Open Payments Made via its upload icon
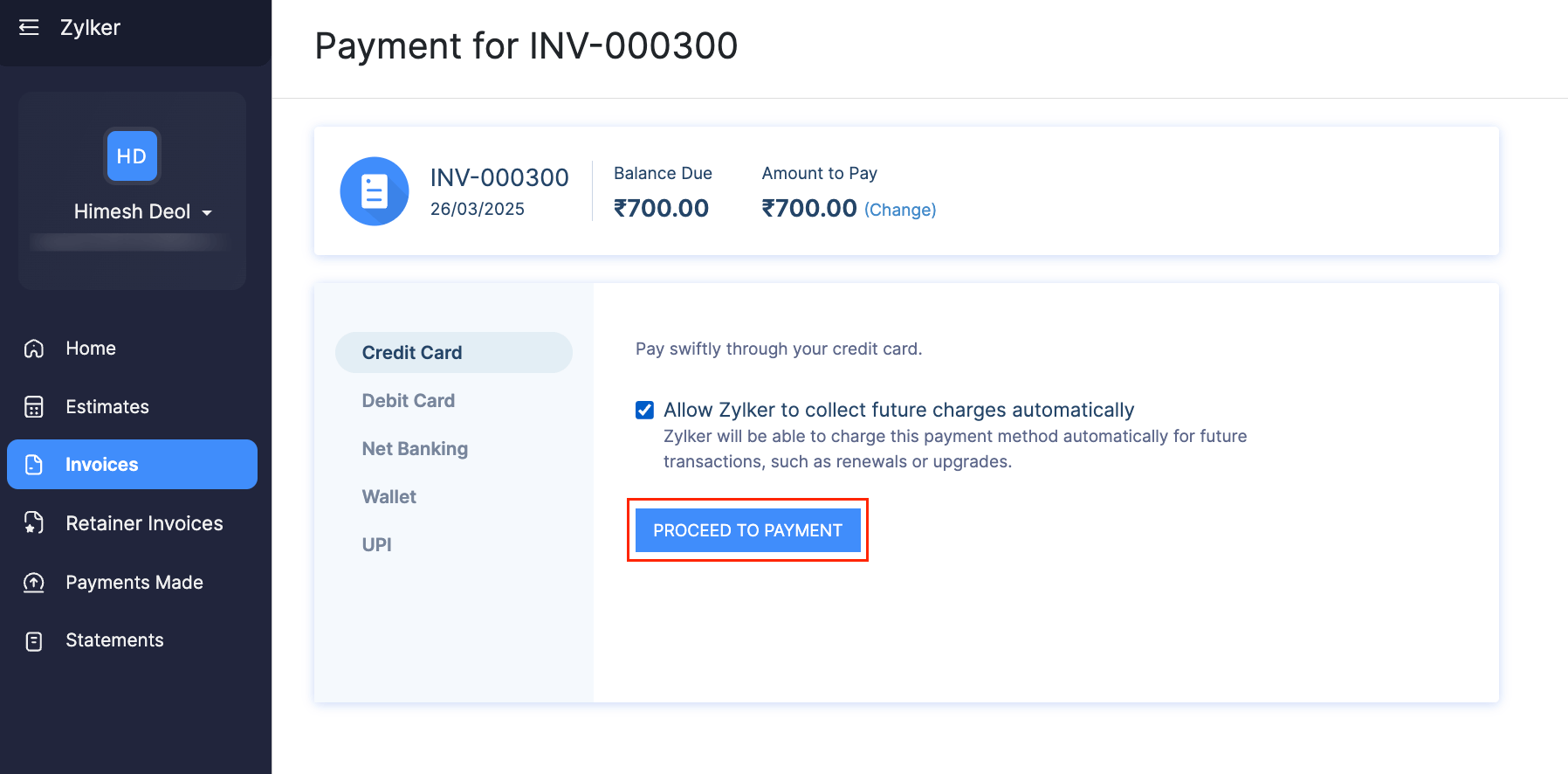The image size is (1568, 774). tap(33, 582)
